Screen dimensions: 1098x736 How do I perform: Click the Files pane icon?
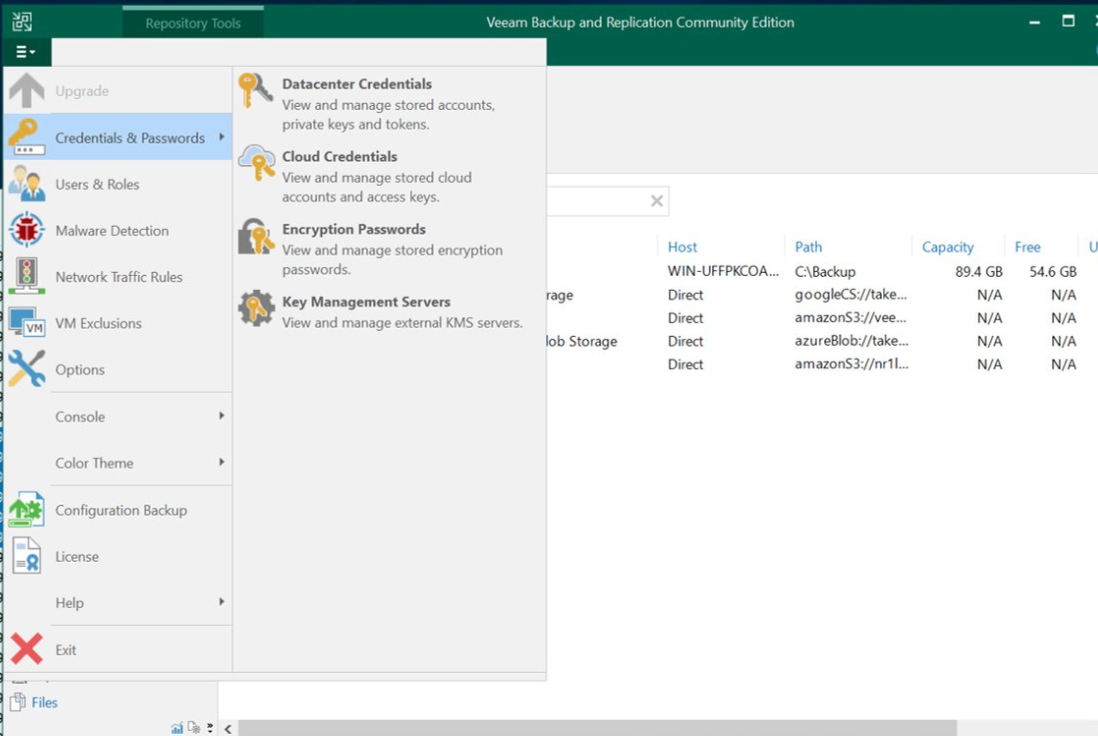[x=18, y=702]
